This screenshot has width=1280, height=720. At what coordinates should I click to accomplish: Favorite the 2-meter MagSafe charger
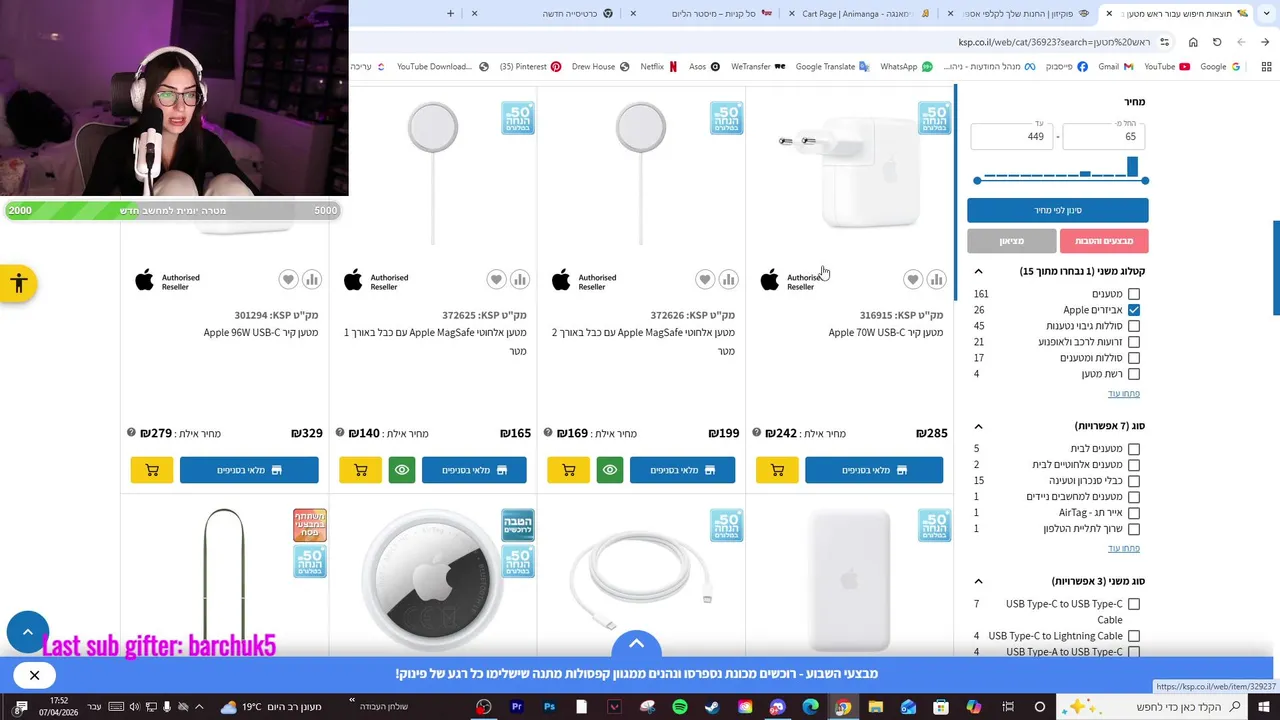(704, 280)
